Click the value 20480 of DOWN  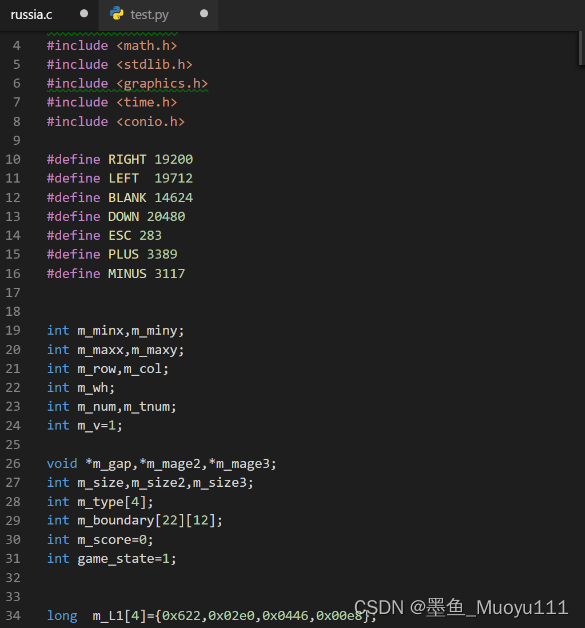tap(166, 217)
